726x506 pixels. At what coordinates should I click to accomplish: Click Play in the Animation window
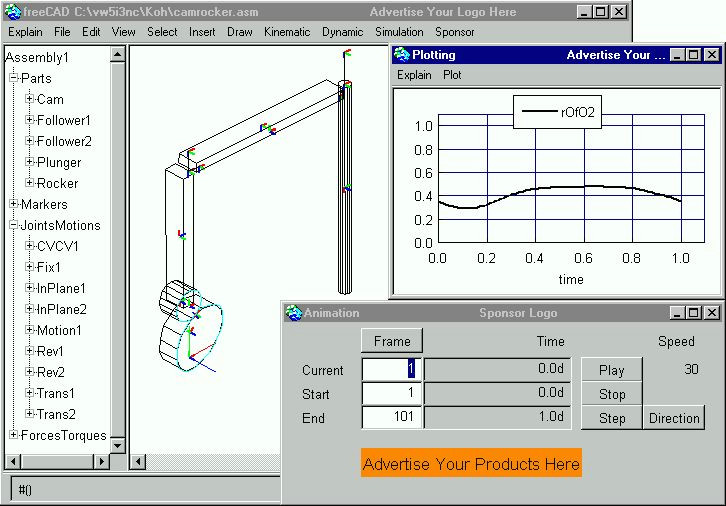(x=612, y=370)
